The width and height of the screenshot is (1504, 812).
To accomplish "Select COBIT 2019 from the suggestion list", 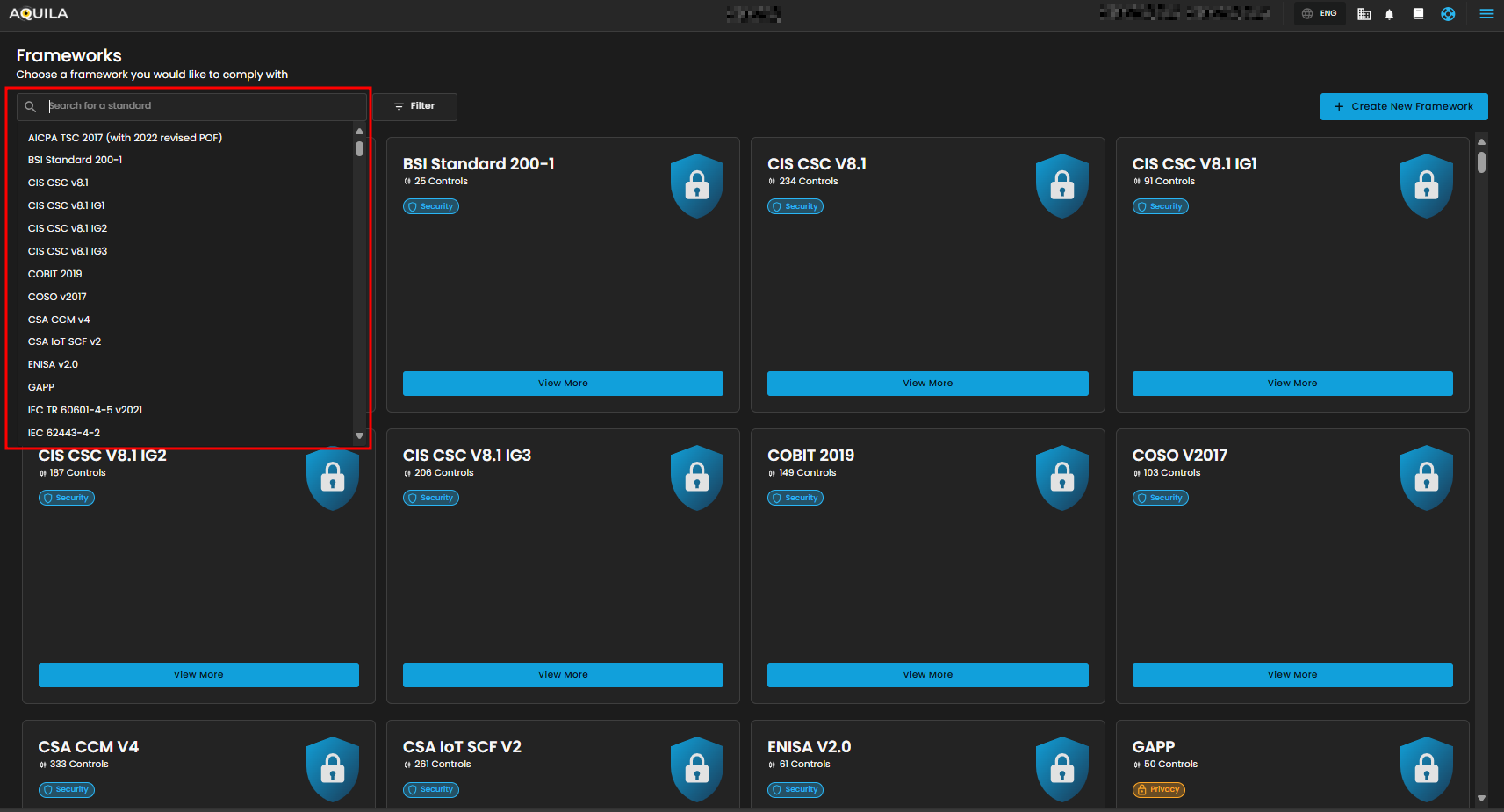I will click(x=54, y=274).
